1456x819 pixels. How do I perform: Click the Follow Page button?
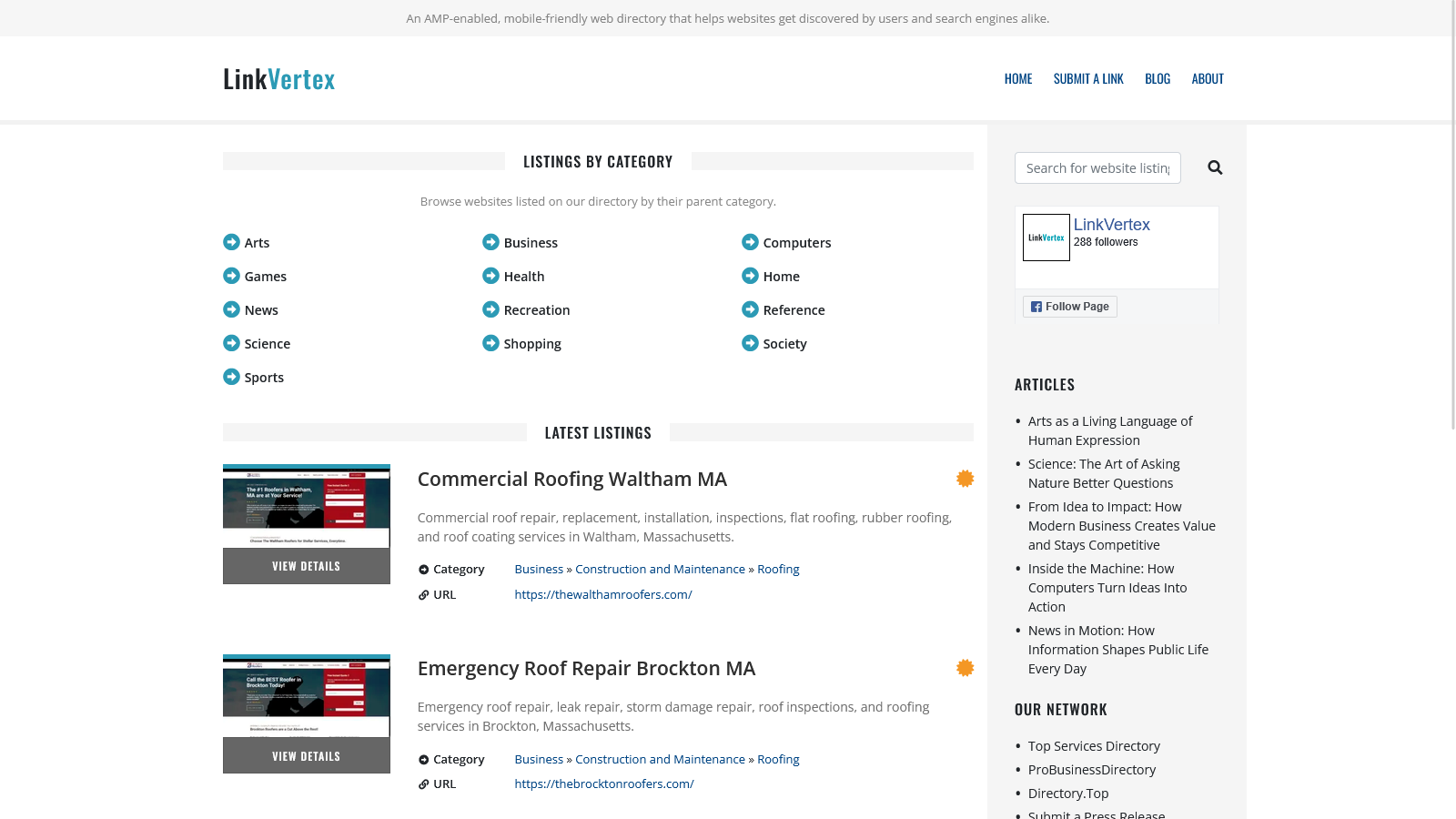(x=1070, y=307)
